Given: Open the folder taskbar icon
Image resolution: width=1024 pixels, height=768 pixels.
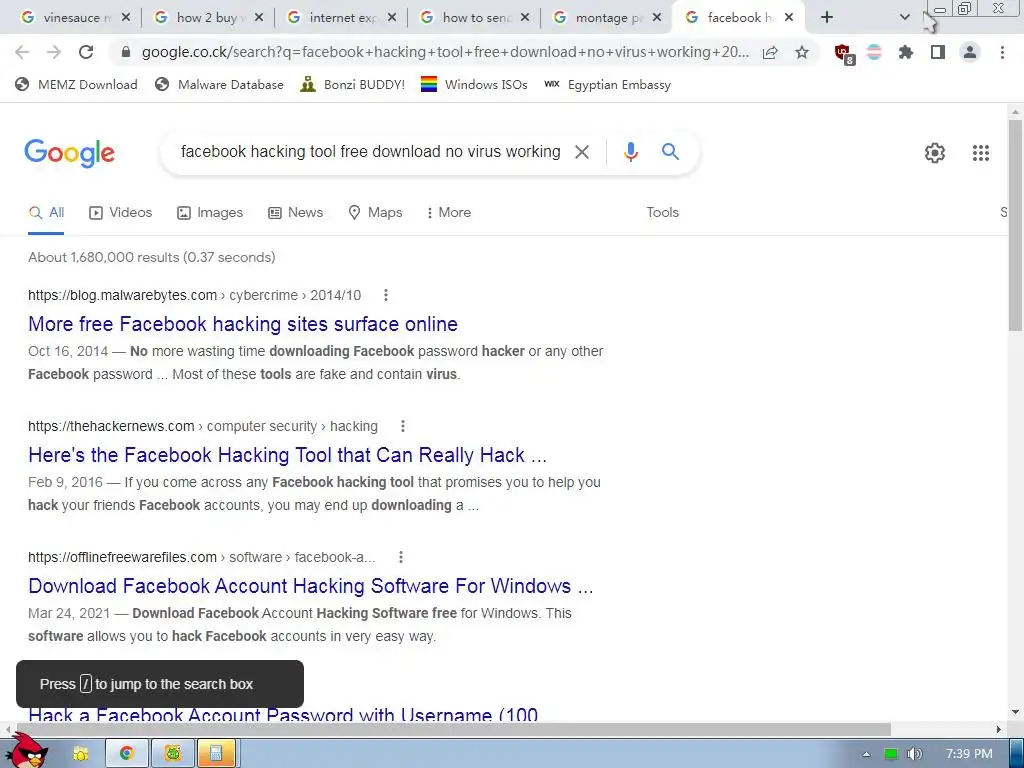Looking at the screenshot, I should (80, 754).
